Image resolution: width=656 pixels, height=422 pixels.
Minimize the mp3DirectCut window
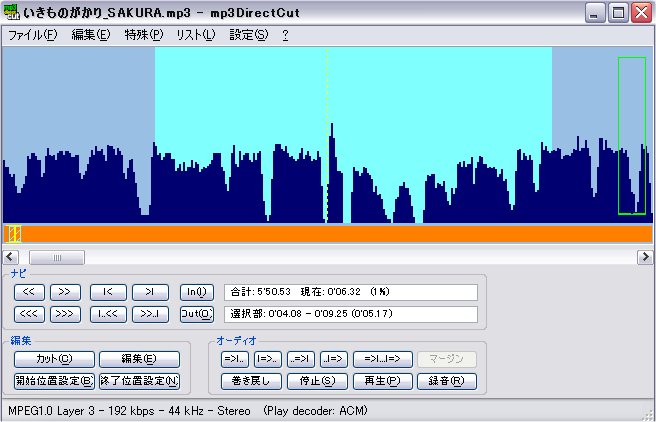click(x=594, y=13)
